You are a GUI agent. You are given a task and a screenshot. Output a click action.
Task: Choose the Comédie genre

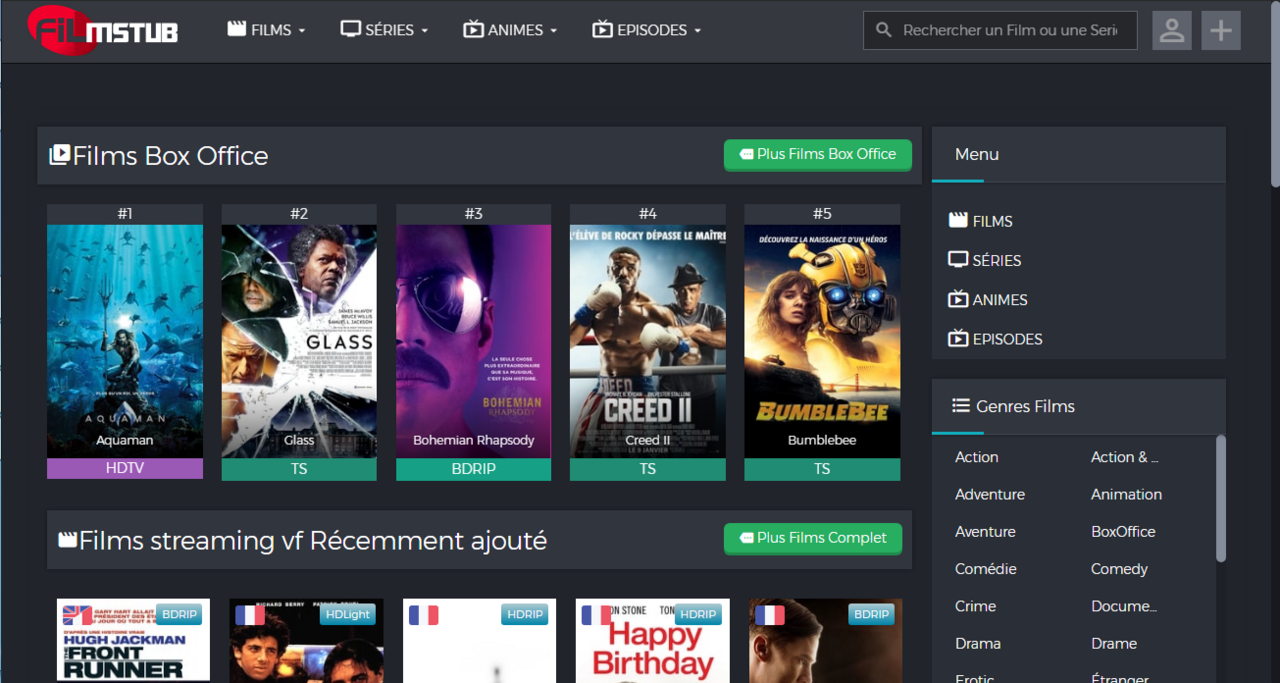986,569
